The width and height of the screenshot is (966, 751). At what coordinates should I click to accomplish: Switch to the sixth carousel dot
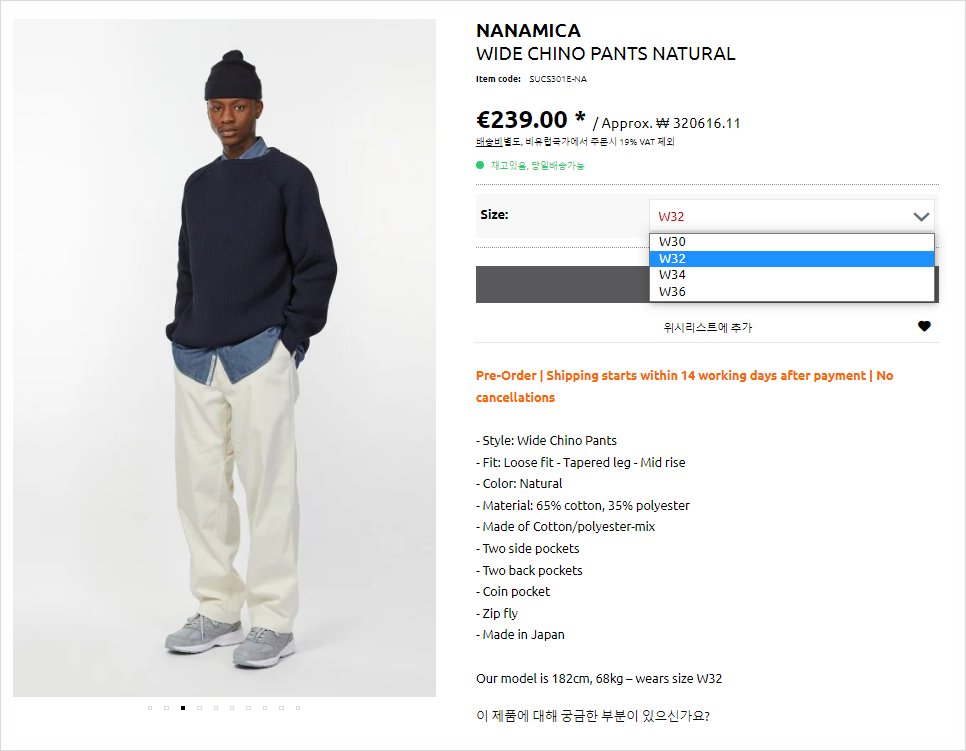(x=232, y=708)
